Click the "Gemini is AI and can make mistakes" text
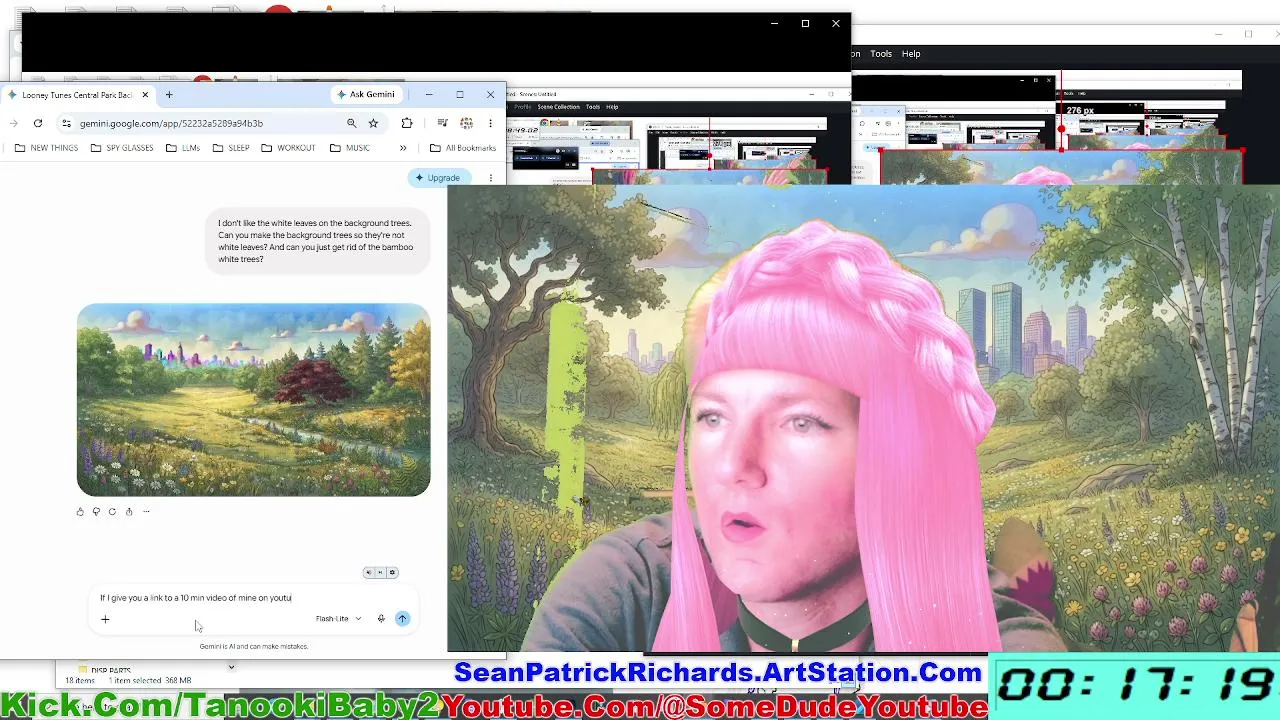The image size is (1280, 720). pyautogui.click(x=254, y=647)
